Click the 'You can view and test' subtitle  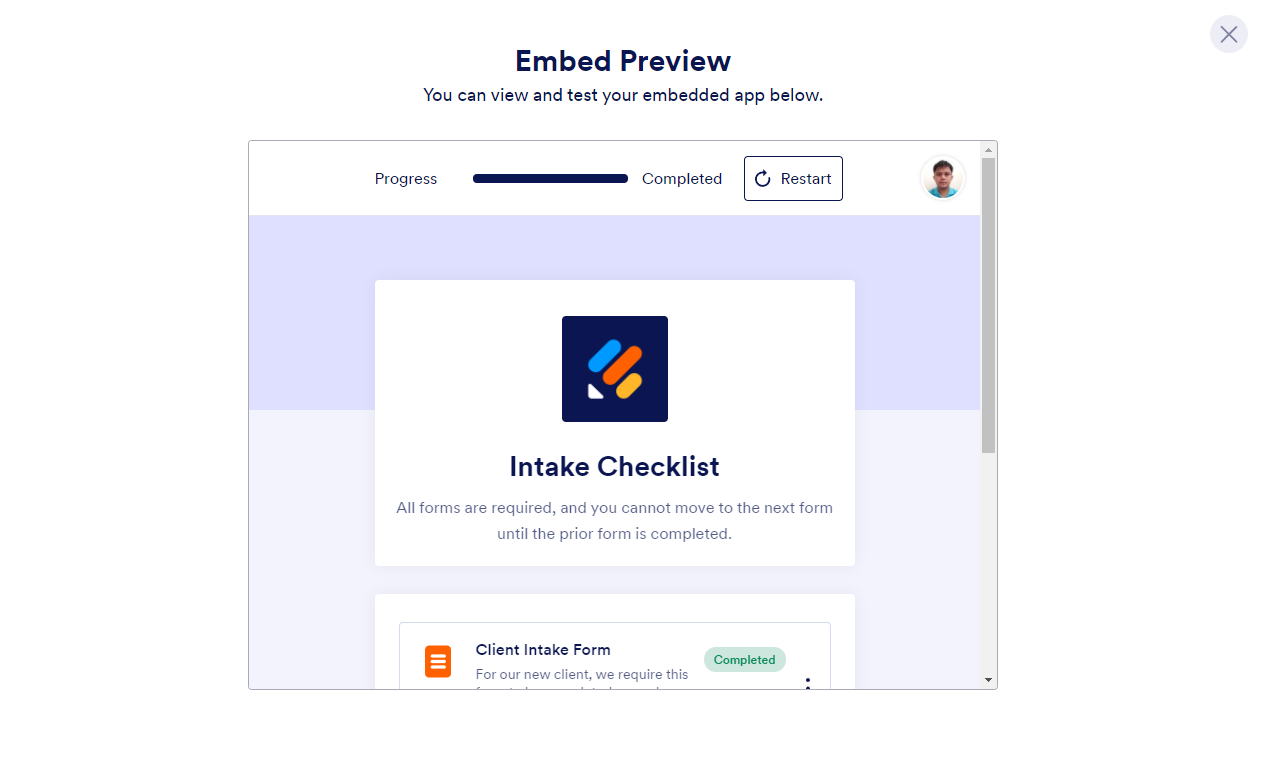click(623, 95)
